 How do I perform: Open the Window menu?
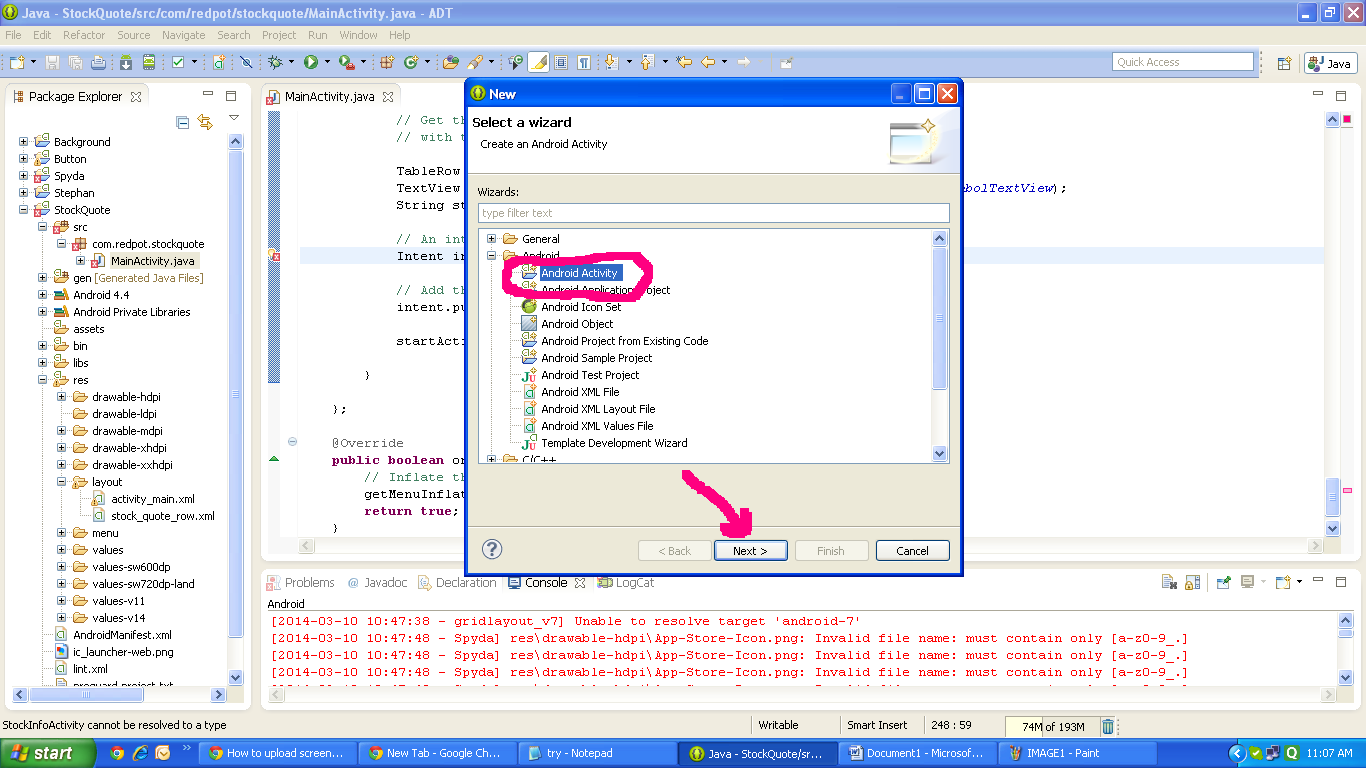pos(358,35)
